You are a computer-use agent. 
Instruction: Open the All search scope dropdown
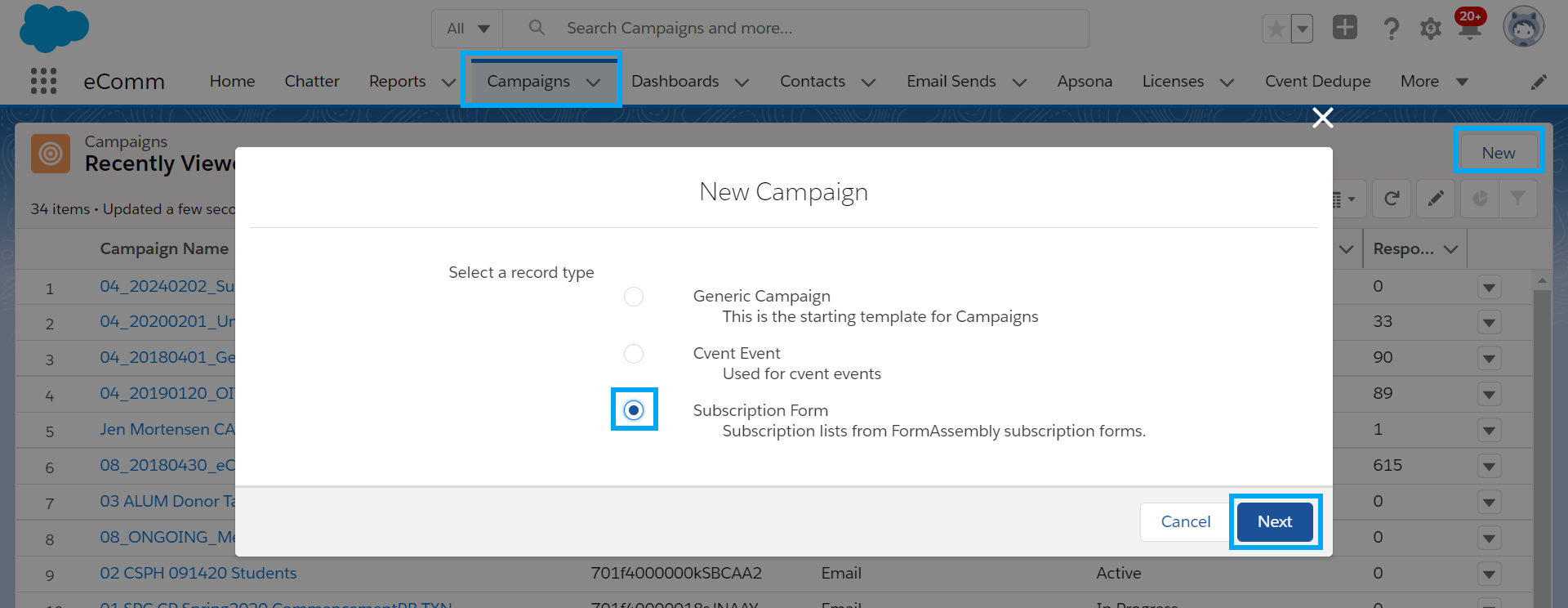(x=468, y=29)
